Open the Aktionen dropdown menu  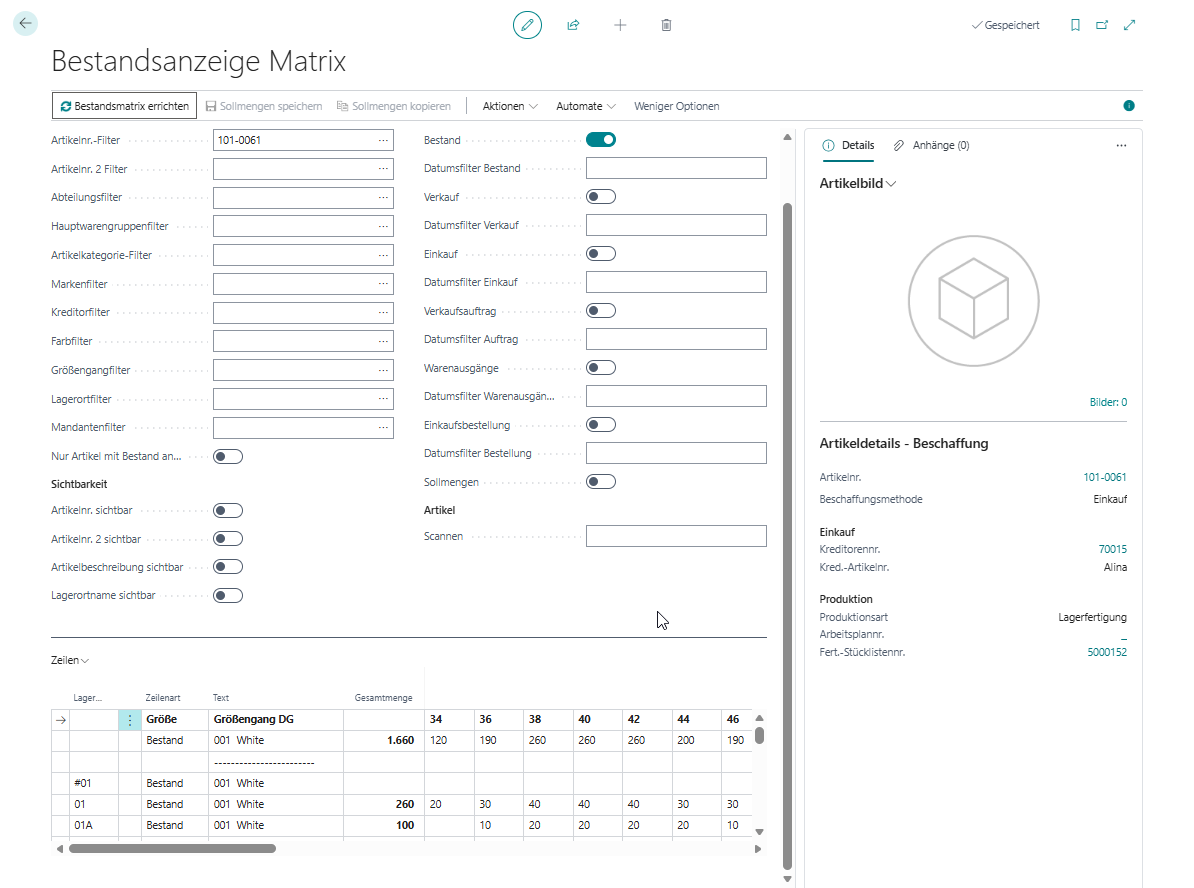click(510, 106)
